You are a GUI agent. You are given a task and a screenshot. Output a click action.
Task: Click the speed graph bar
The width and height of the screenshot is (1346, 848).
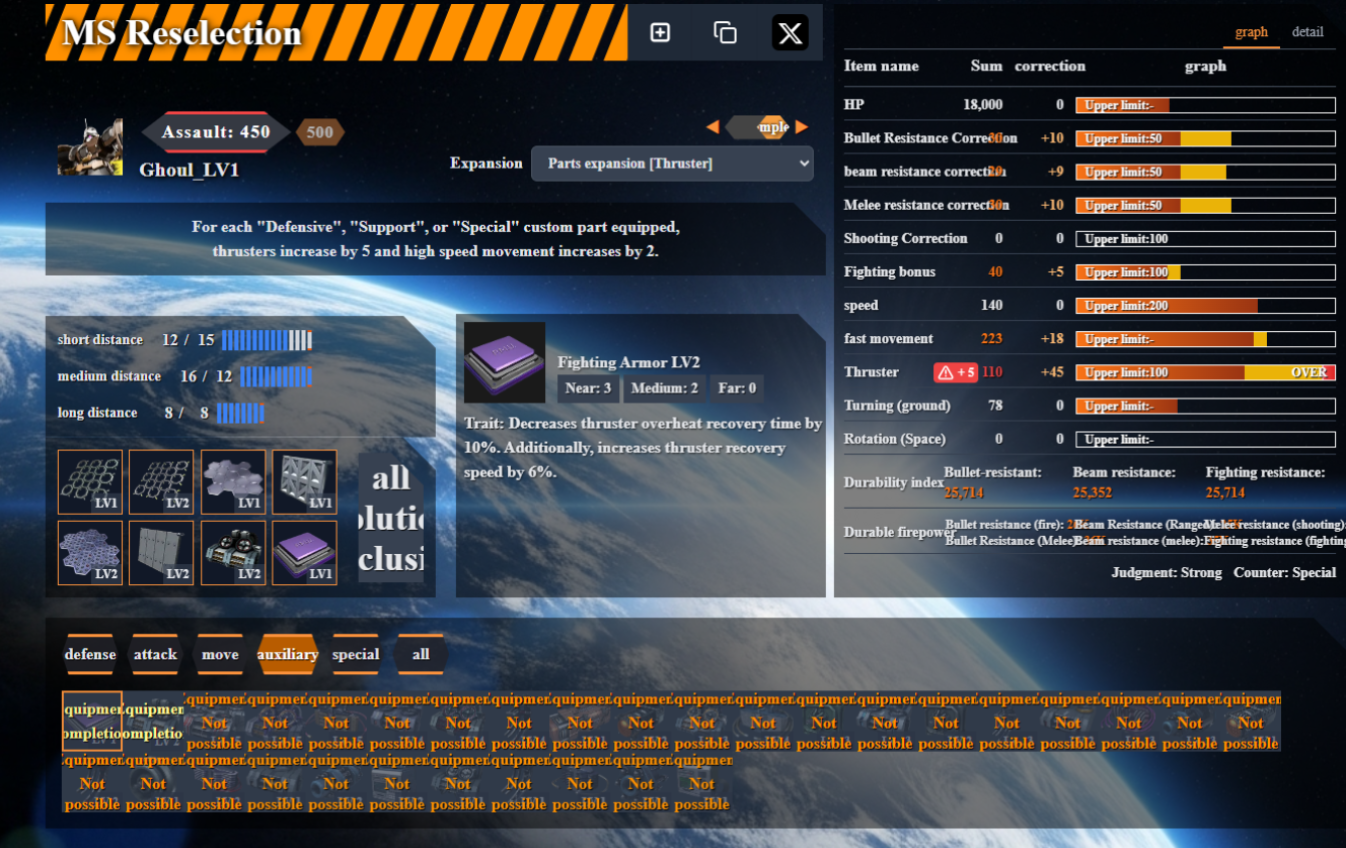1205,305
